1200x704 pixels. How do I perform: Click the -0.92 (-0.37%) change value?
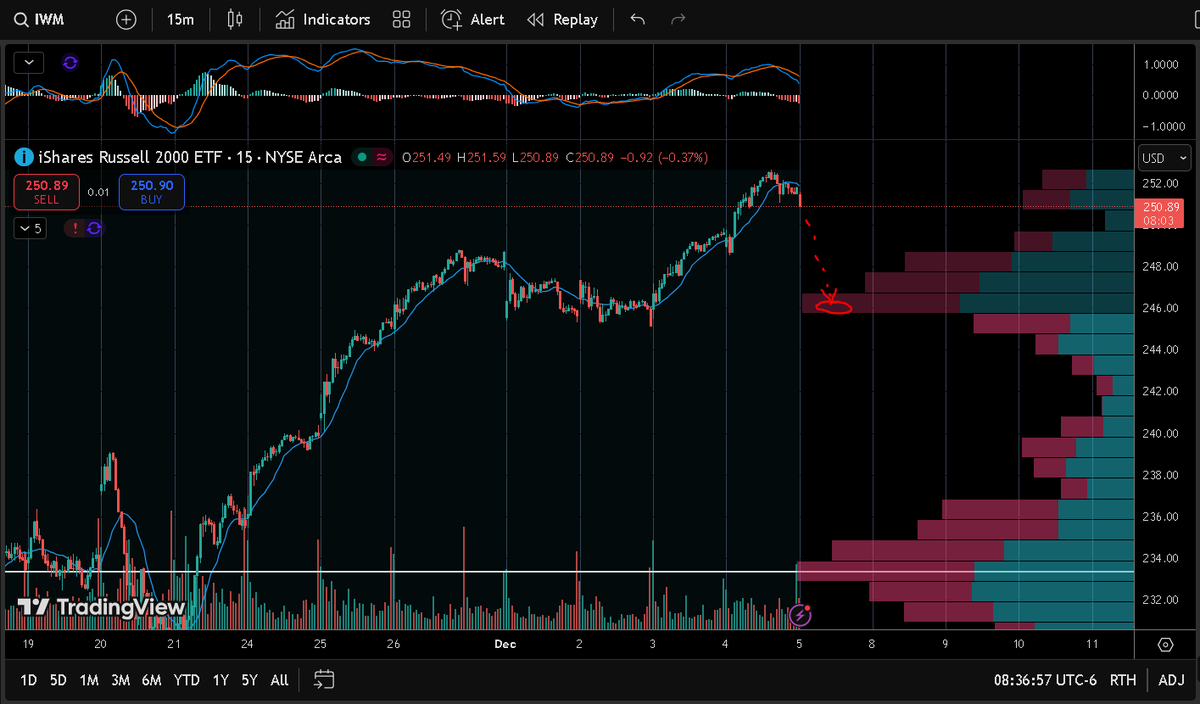click(663, 157)
